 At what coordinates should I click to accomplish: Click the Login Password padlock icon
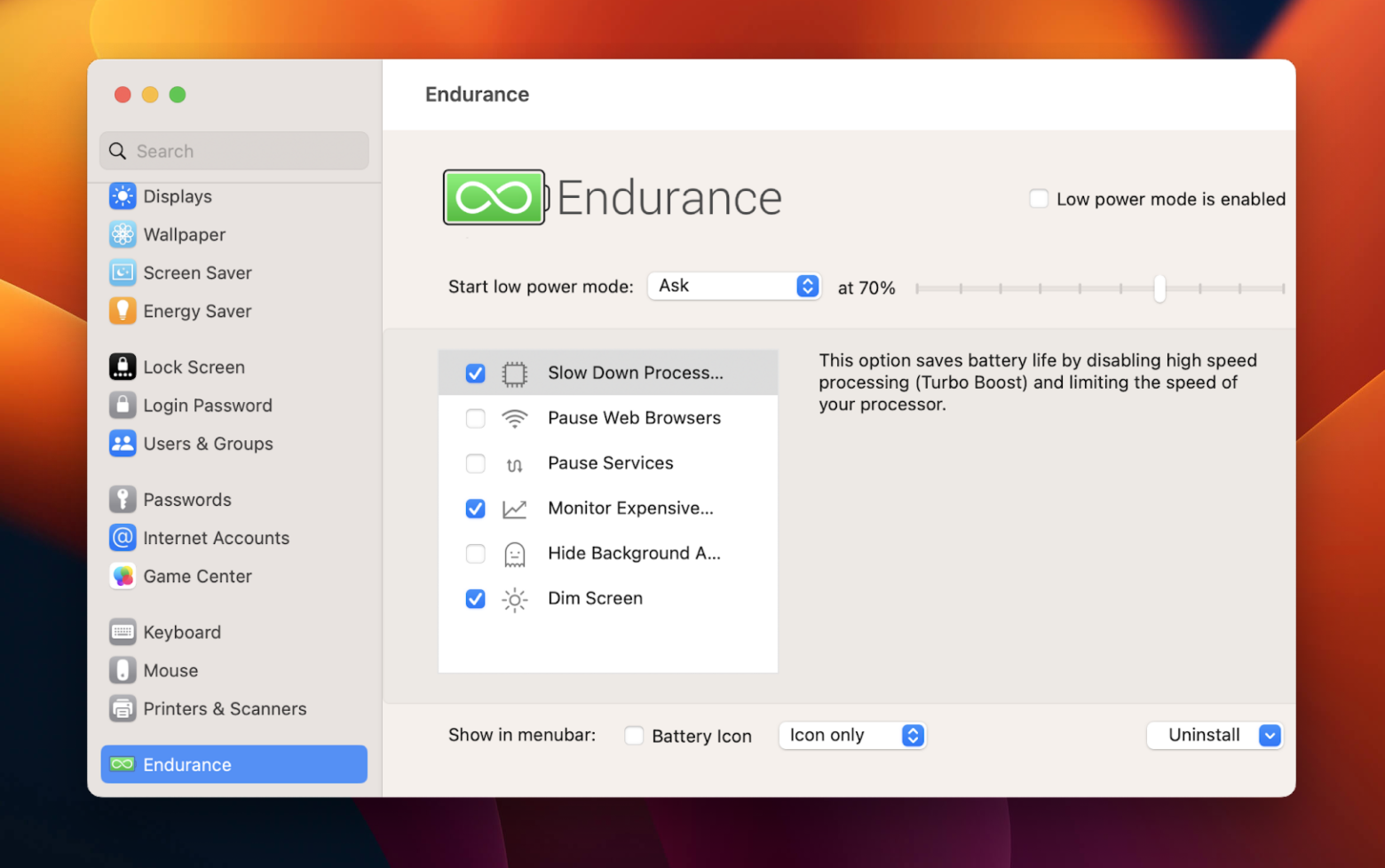click(123, 405)
